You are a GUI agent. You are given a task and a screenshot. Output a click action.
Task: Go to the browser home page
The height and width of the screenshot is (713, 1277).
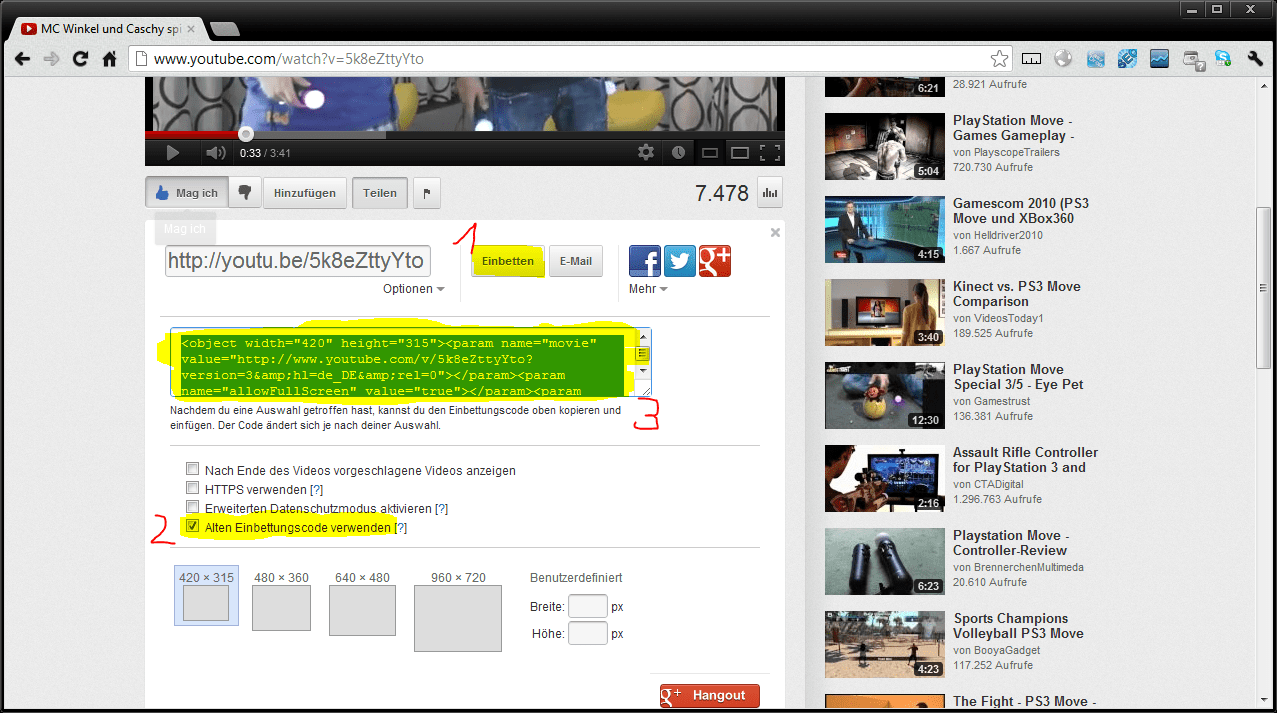pyautogui.click(x=110, y=58)
